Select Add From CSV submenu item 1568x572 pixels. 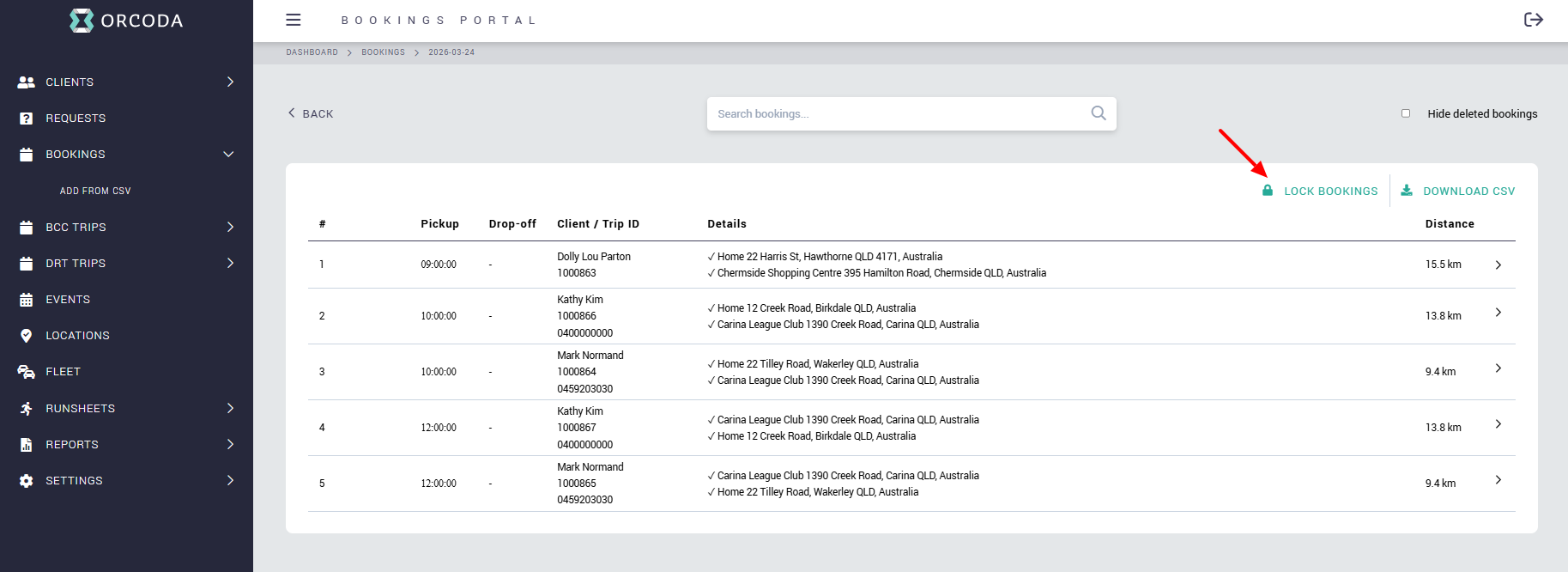tap(95, 191)
